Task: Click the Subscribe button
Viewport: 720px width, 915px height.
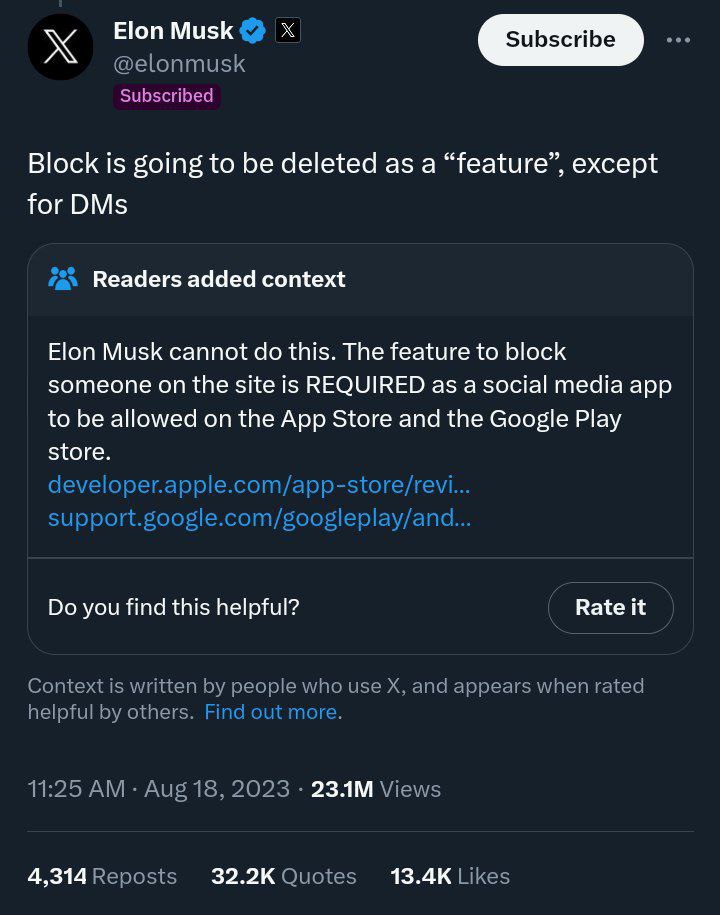Action: click(561, 40)
